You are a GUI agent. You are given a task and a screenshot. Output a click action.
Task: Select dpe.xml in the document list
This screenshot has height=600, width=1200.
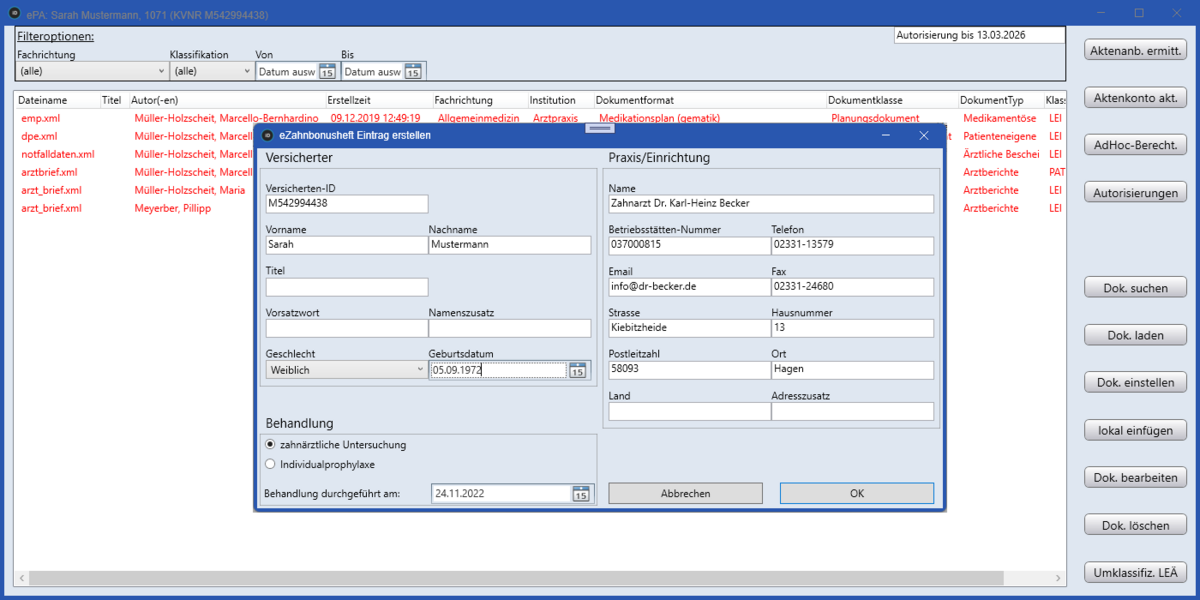[40, 136]
